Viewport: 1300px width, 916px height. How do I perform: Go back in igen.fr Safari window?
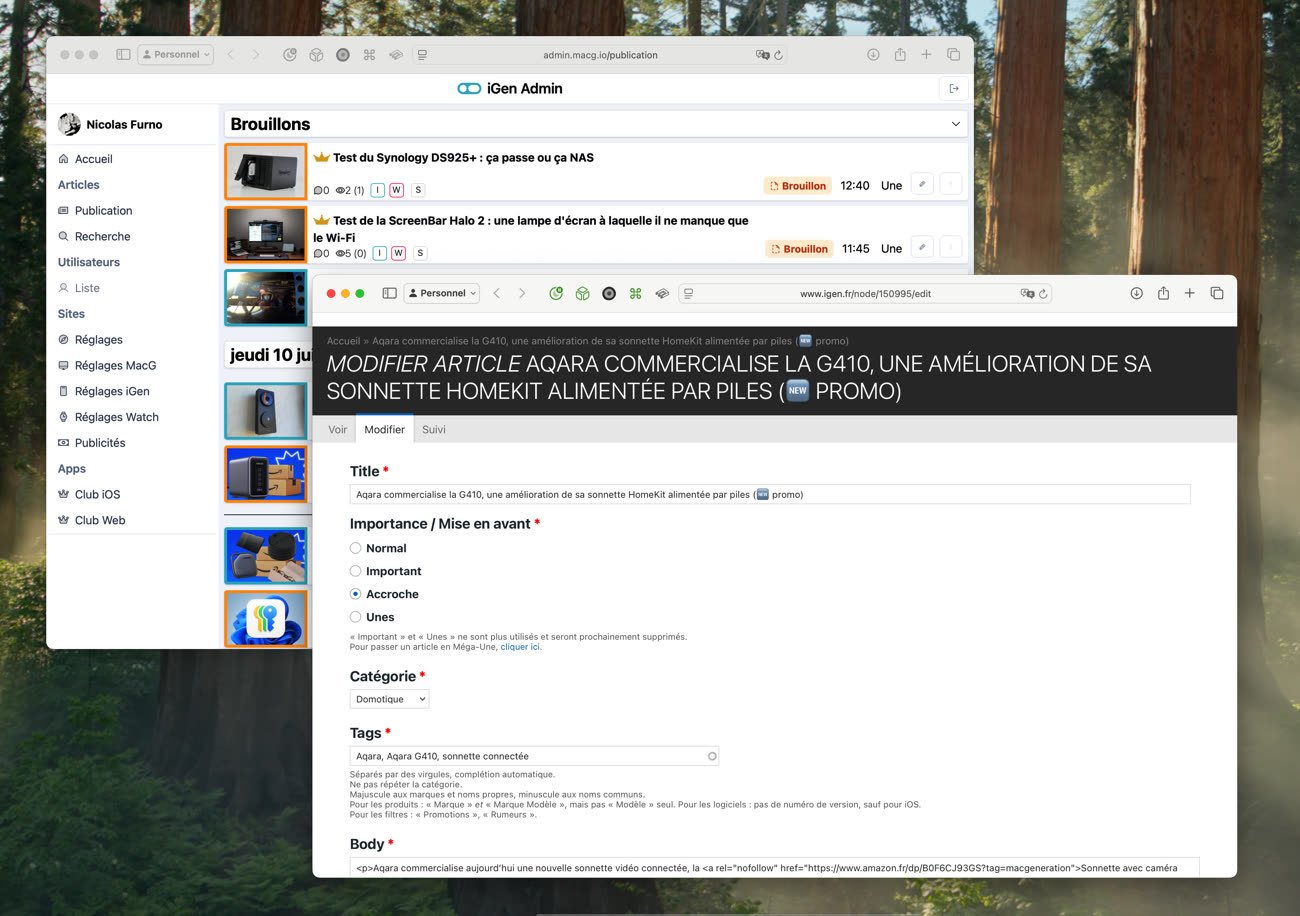pos(497,293)
